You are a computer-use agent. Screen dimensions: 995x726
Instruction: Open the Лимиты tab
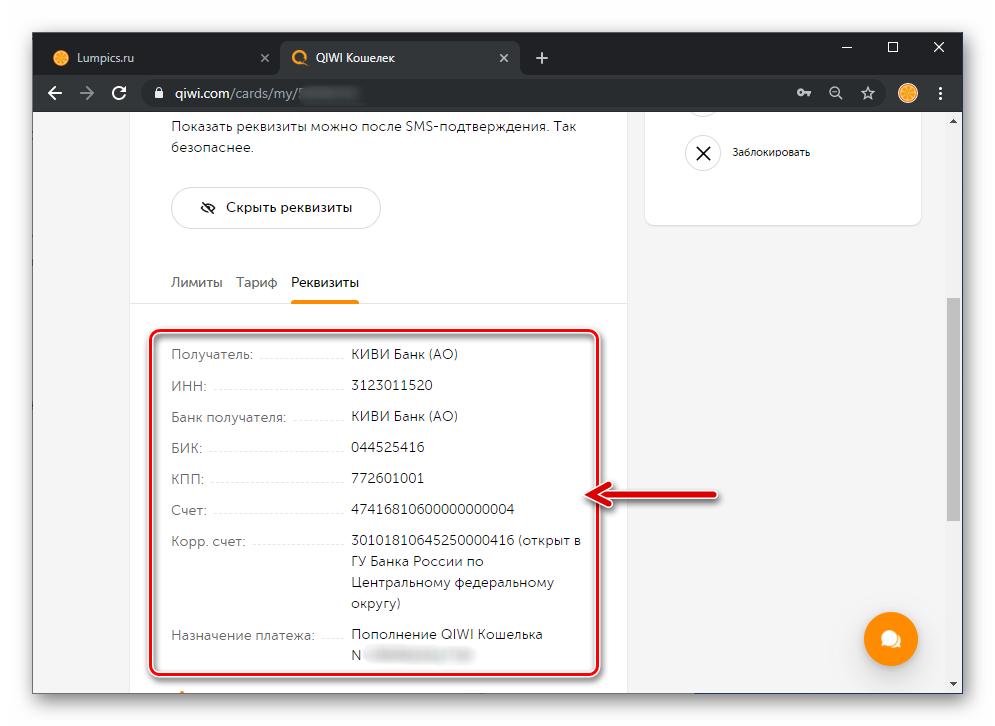(x=196, y=282)
